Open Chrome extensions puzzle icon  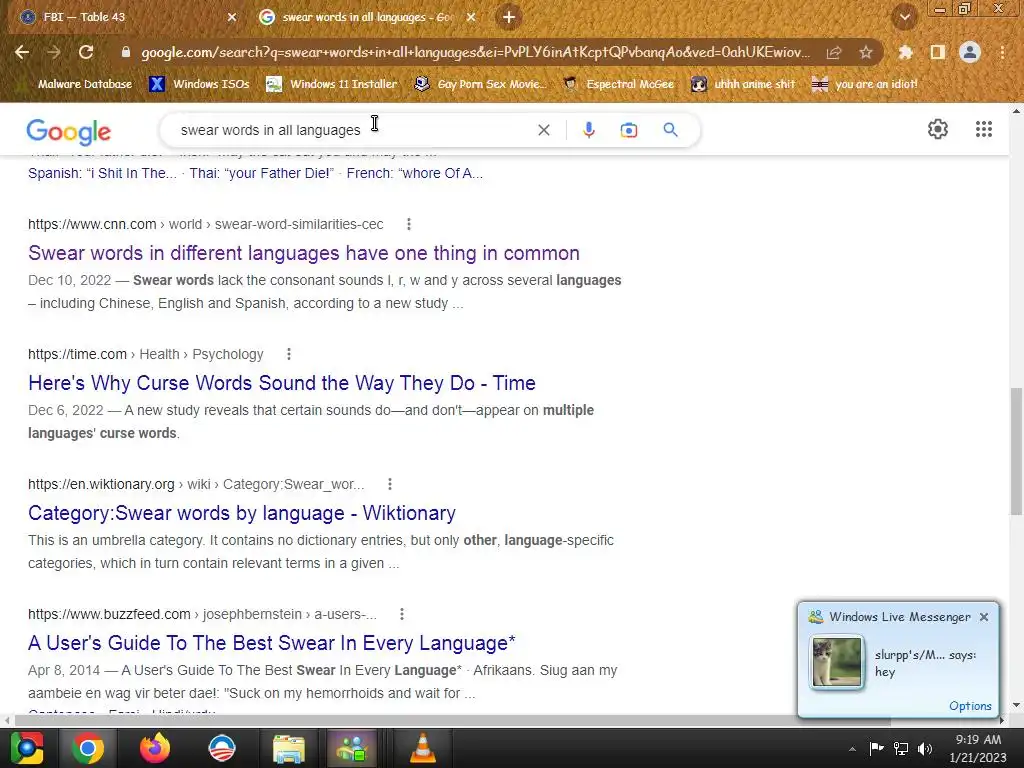906,52
